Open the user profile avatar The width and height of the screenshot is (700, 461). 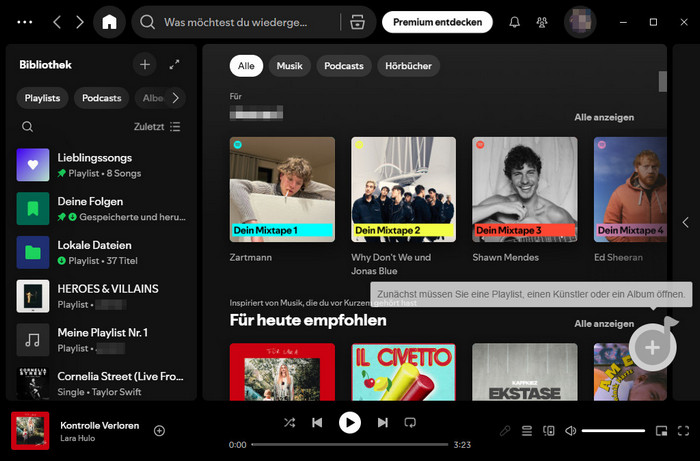pyautogui.click(x=580, y=22)
